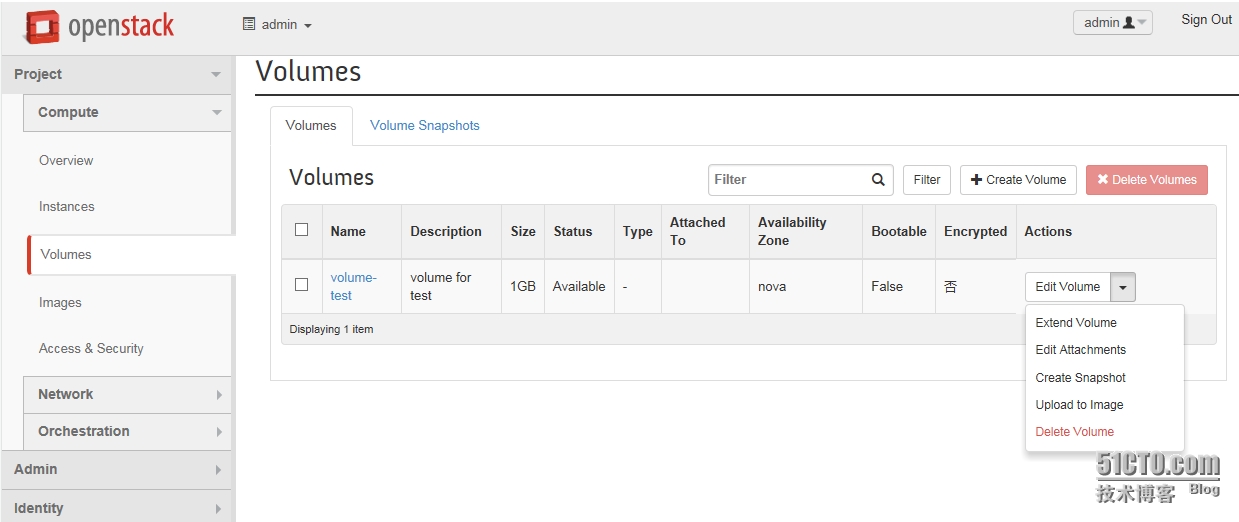Open the admin project dropdown
Viewport: 1239px width, 522px height.
(278, 24)
